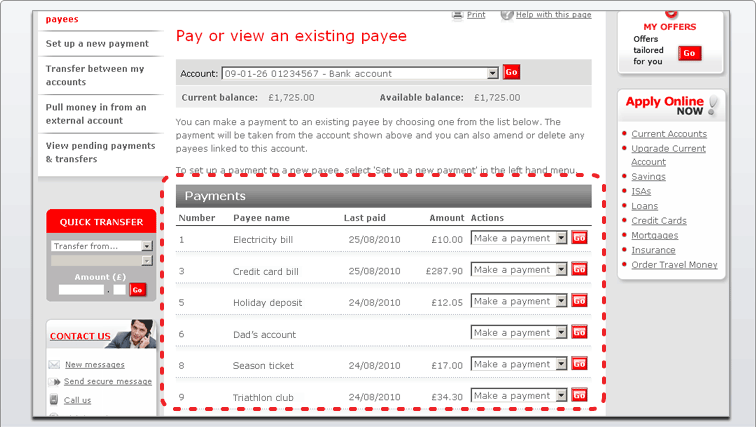This screenshot has width=756, height=427.
Task: Click the Print icon at top
Action: point(458,15)
